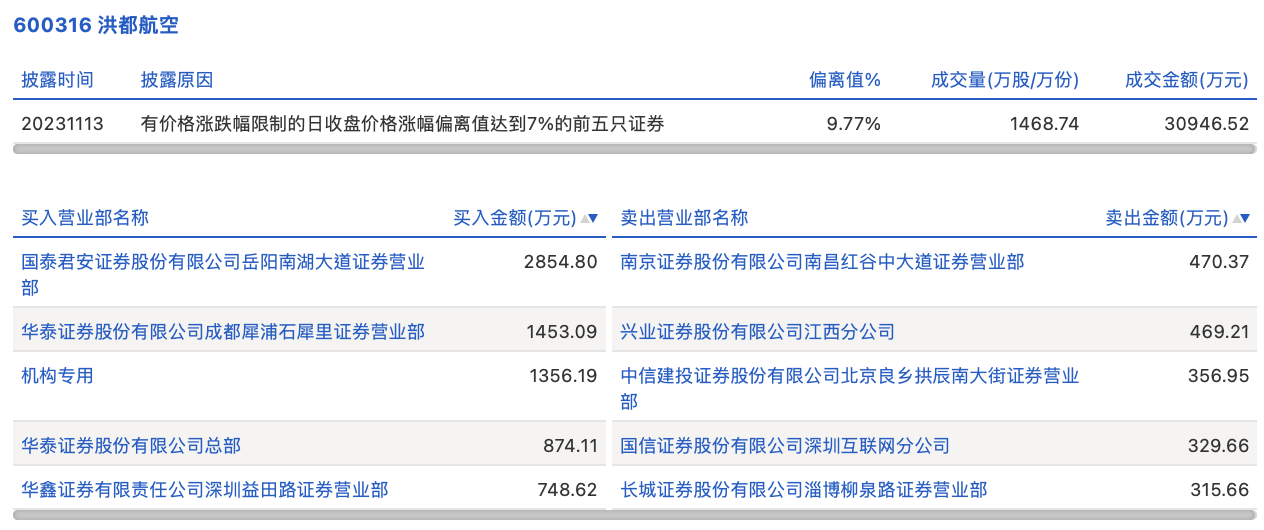Click the 买入营业部名称 column header

pos(85,218)
